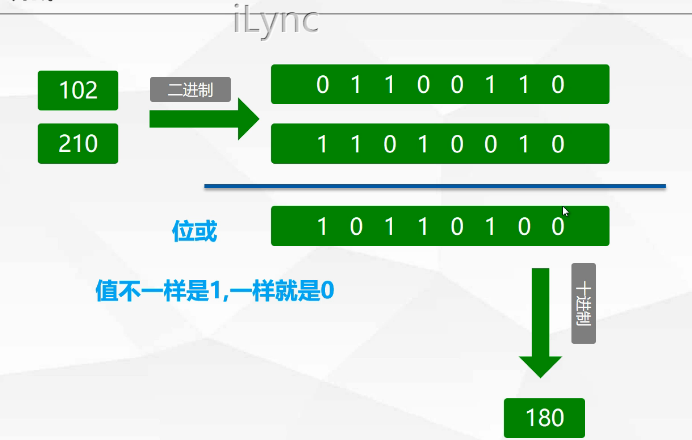Click the text 值不一样是1,一样就是0

[213, 292]
